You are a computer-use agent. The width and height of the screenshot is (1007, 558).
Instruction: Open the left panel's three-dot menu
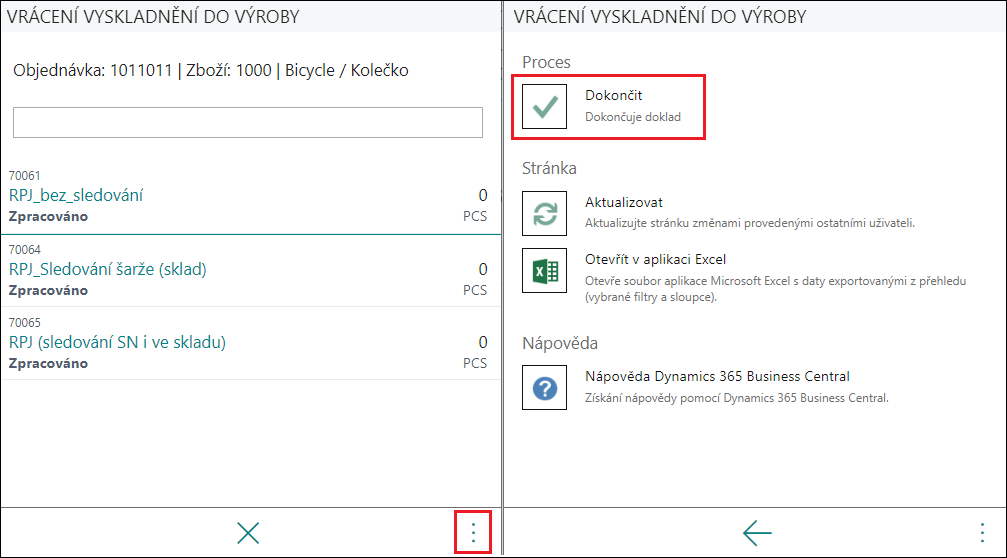coord(473,532)
